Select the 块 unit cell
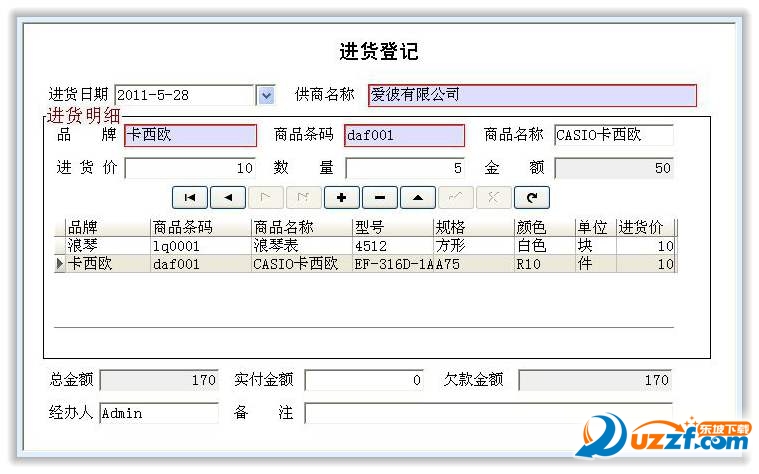This screenshot has height=474, width=759. tap(595, 245)
